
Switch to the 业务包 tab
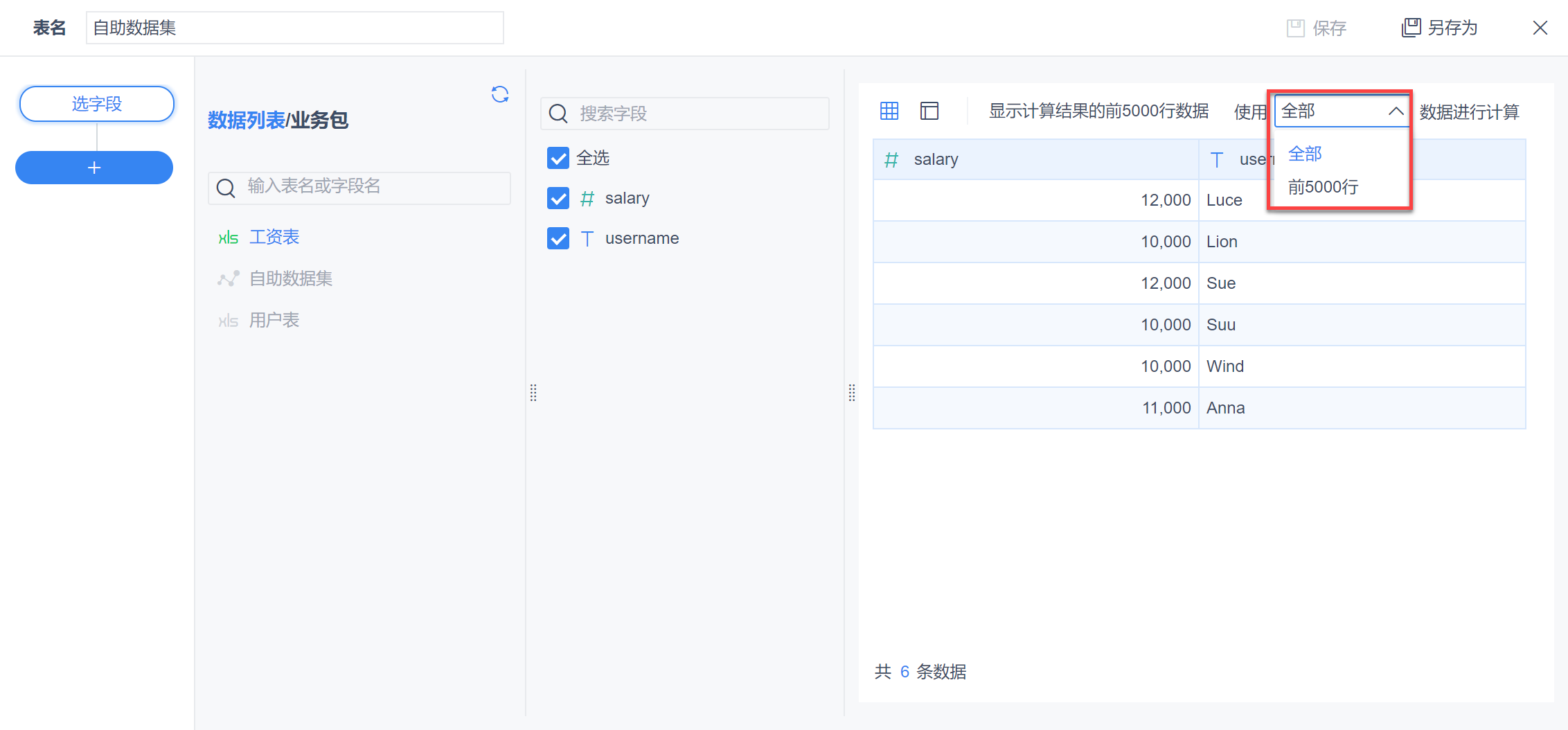(319, 121)
